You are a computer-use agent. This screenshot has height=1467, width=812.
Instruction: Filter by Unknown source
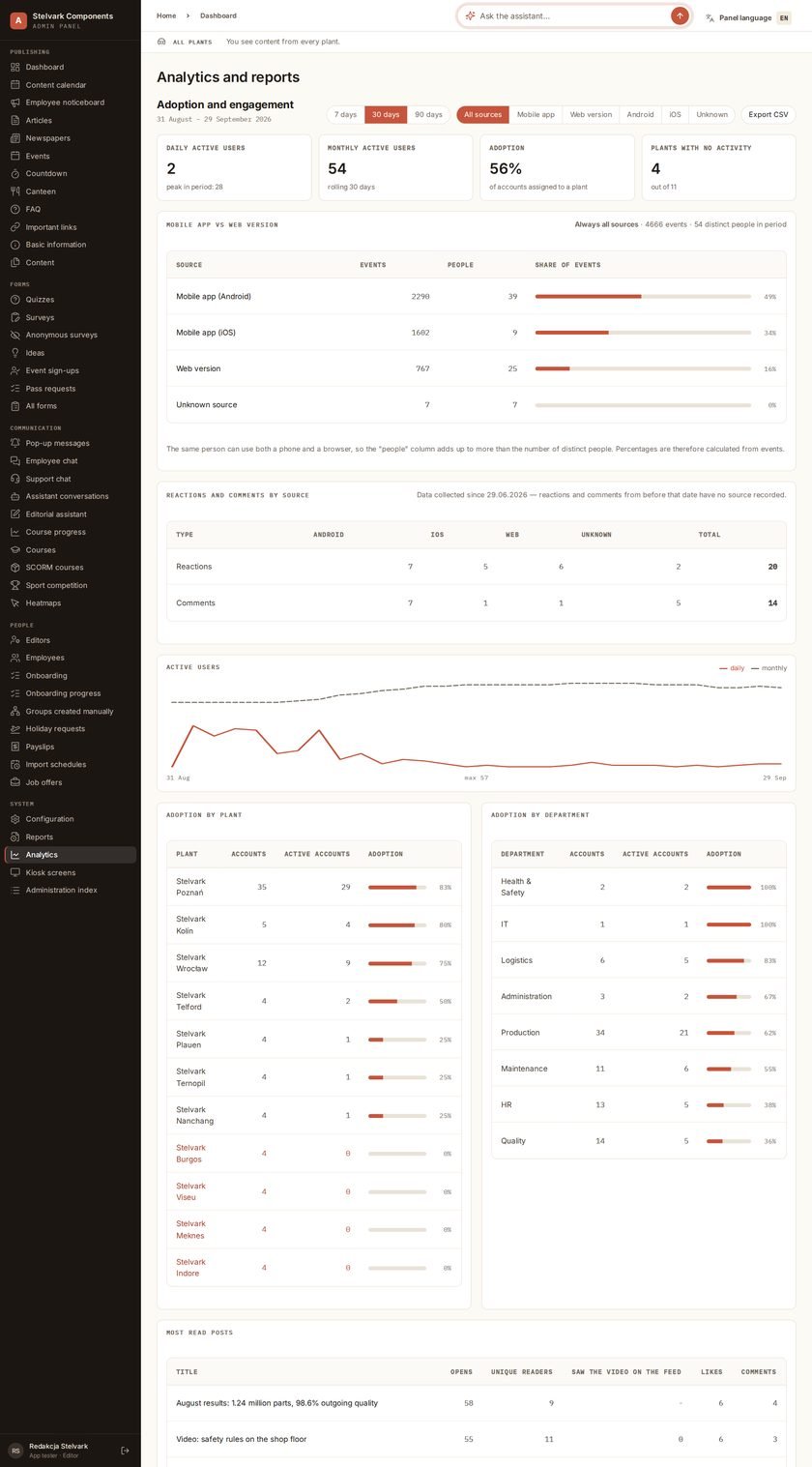tap(711, 114)
